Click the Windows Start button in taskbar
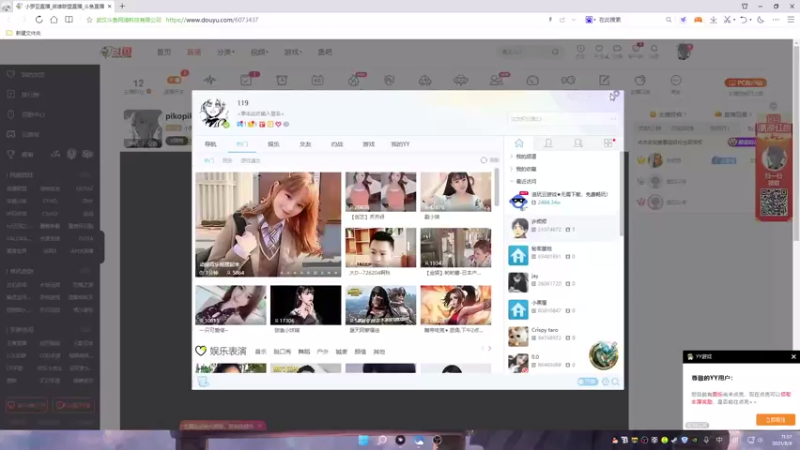 363,440
